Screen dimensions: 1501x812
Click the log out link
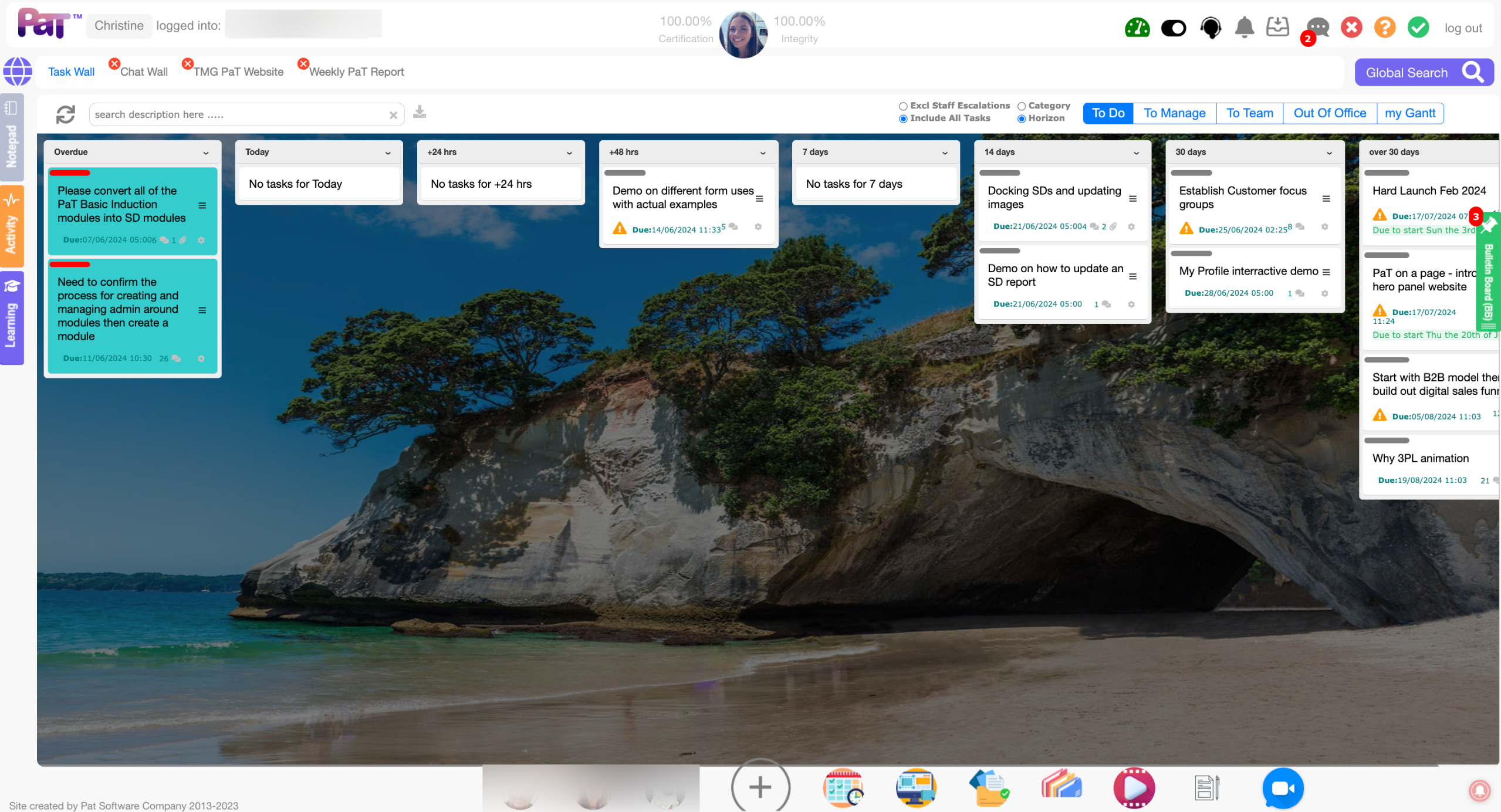(x=1463, y=28)
